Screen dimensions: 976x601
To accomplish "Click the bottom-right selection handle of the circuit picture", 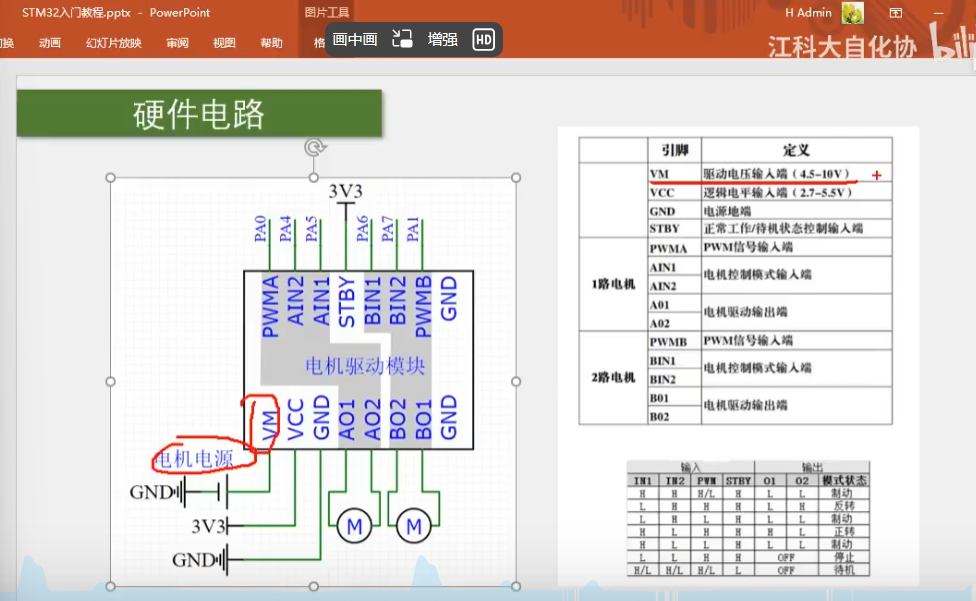I will [x=515, y=586].
